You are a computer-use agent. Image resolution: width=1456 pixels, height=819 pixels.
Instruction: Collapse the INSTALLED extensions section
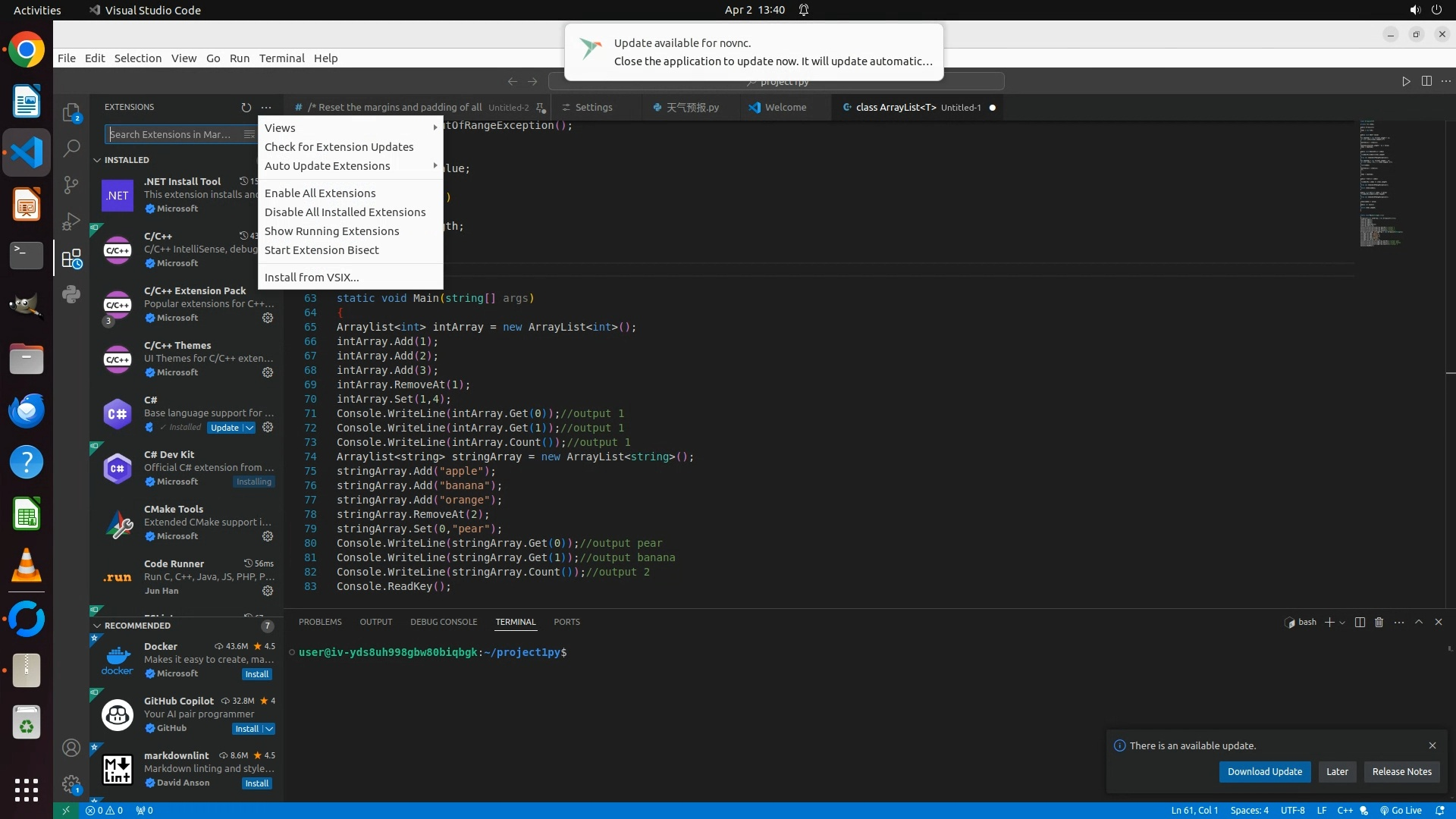point(97,160)
